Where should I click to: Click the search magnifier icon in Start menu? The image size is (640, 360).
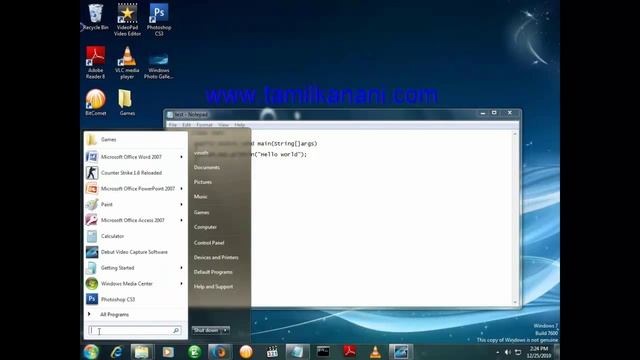176,330
